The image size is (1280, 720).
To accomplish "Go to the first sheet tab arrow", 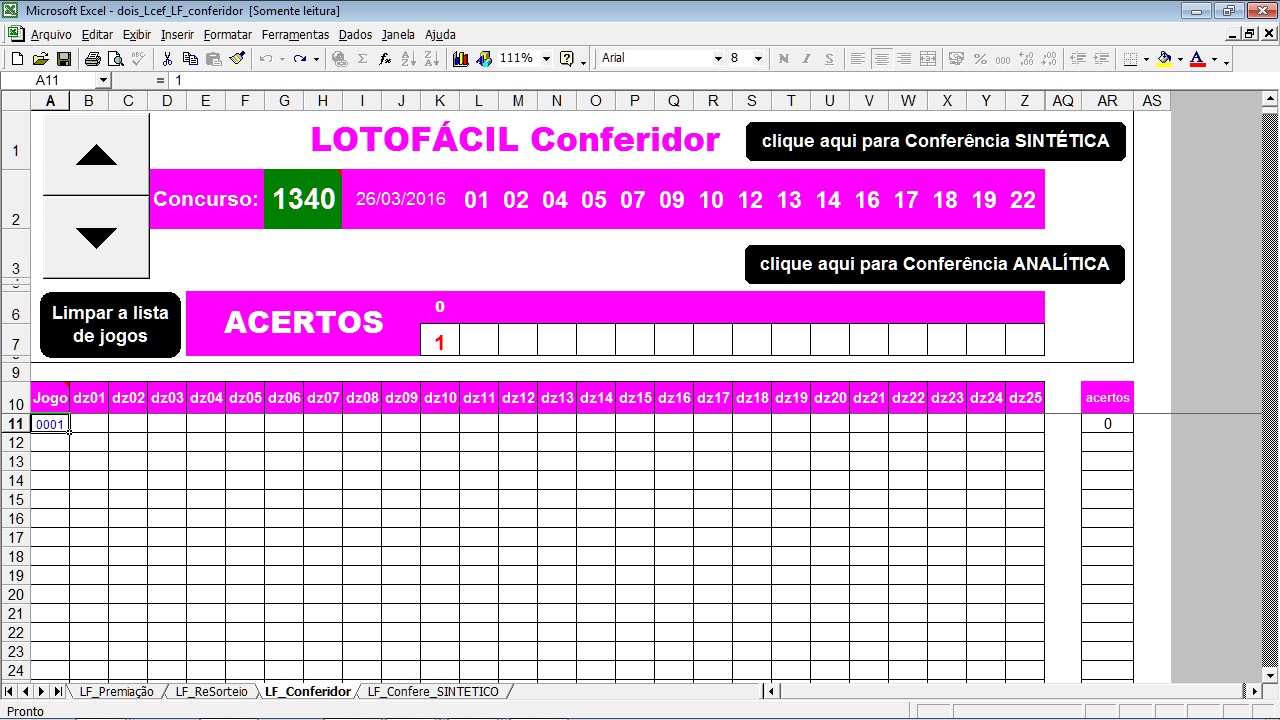I will click(x=9, y=691).
